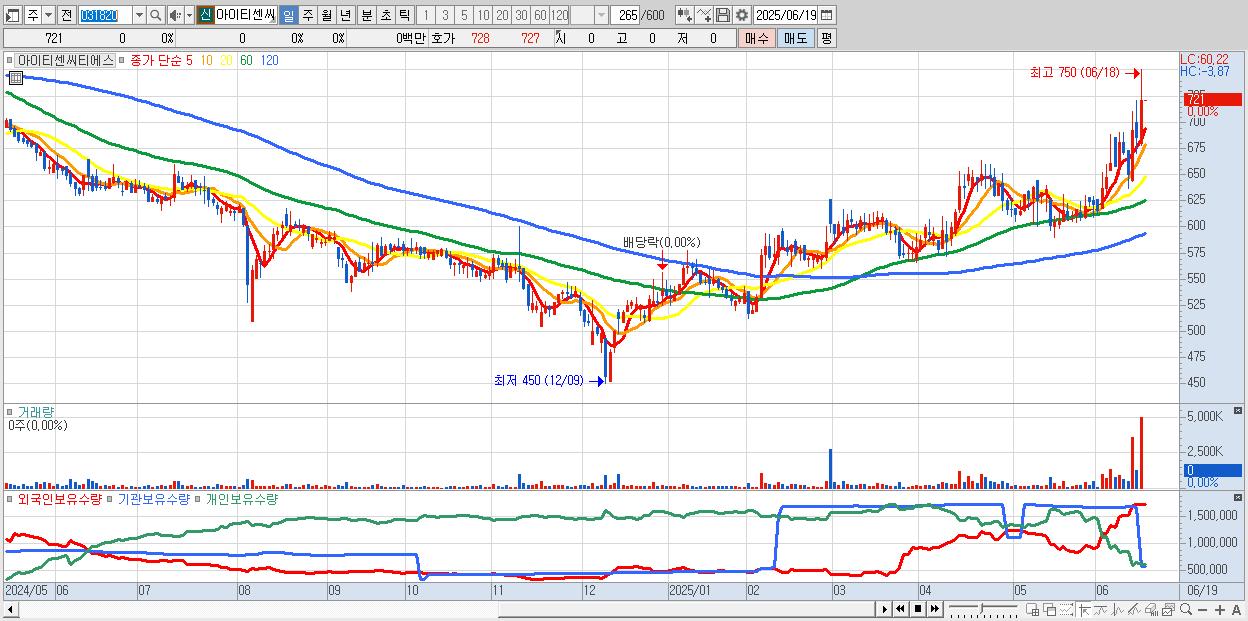Click the overlapping windows icon

point(1050,610)
